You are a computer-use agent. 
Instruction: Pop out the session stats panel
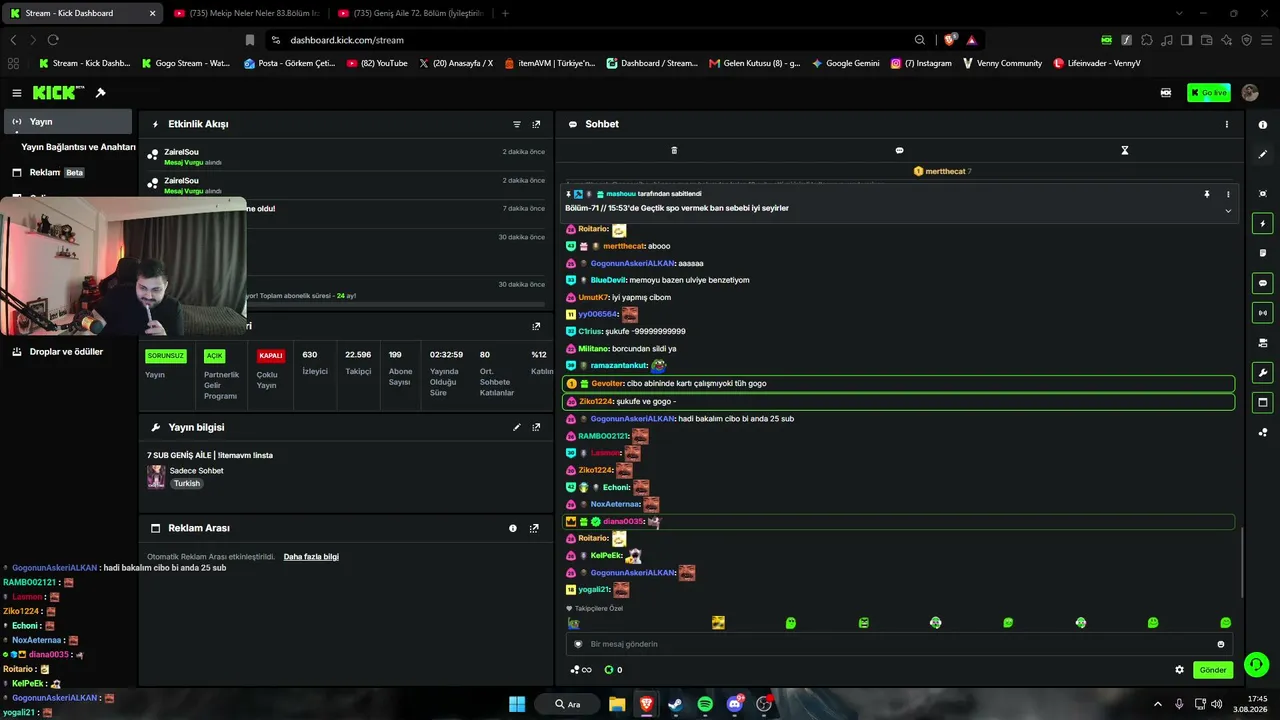coord(536,326)
